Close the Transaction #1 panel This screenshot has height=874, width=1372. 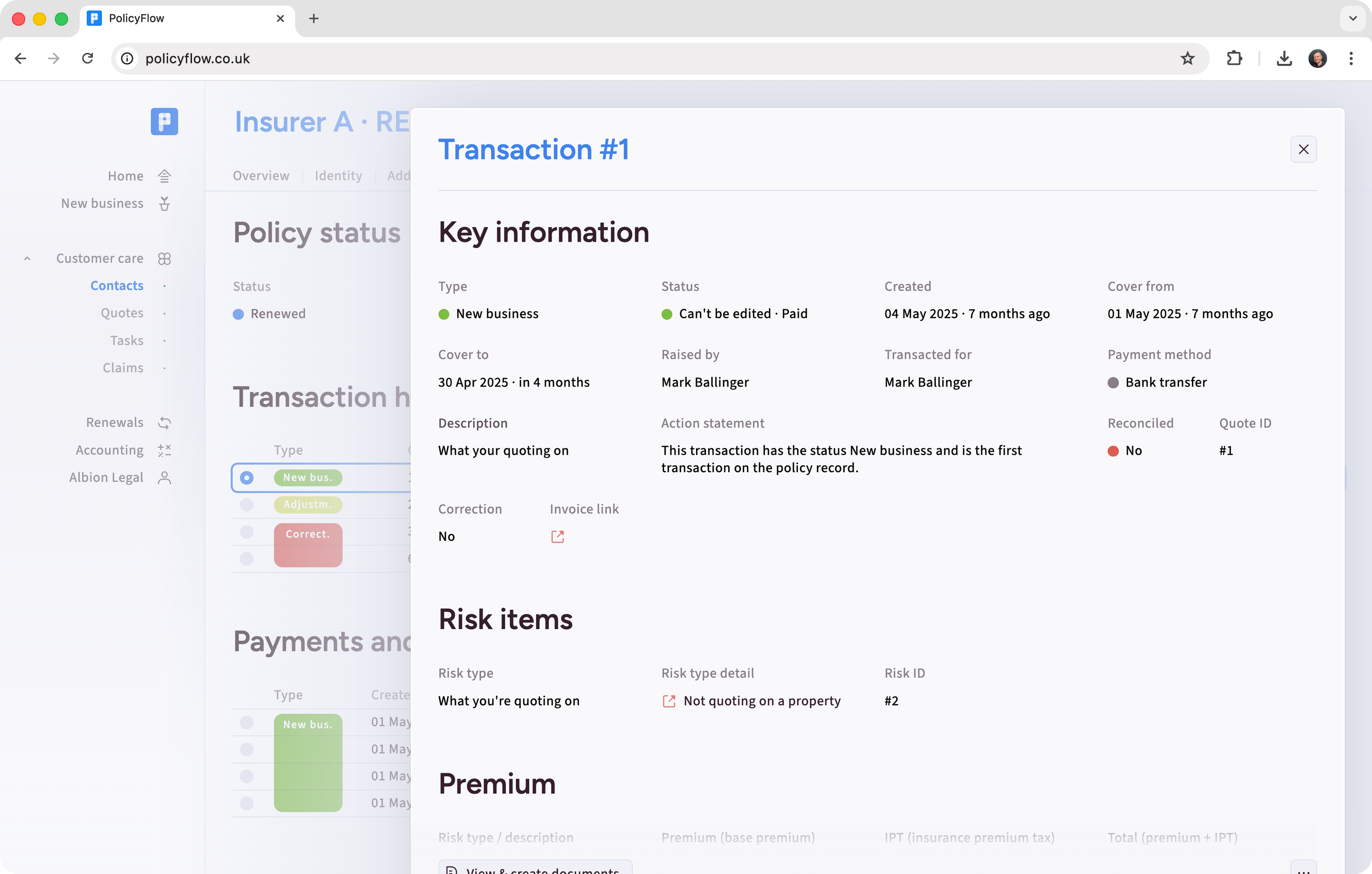pyautogui.click(x=1303, y=149)
